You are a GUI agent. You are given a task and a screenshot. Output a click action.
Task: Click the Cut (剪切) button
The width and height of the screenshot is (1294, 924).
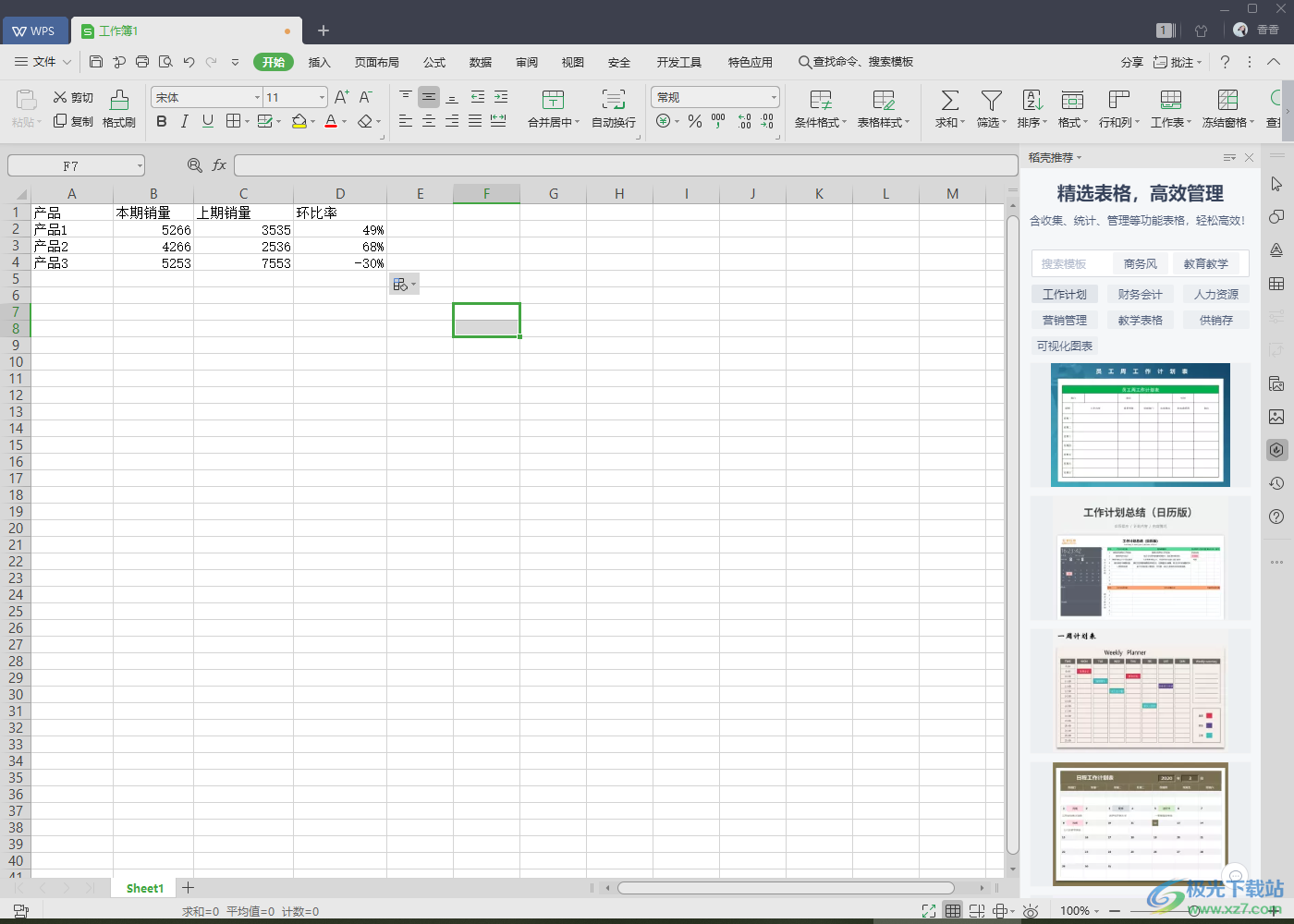[73, 97]
